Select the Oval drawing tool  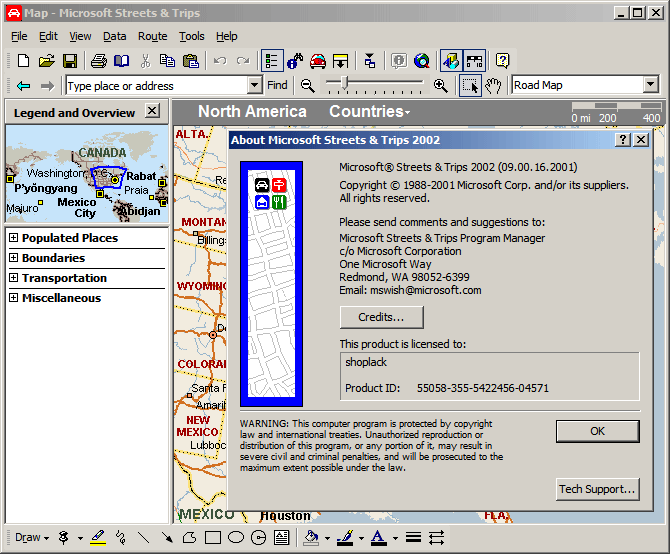coord(235,537)
